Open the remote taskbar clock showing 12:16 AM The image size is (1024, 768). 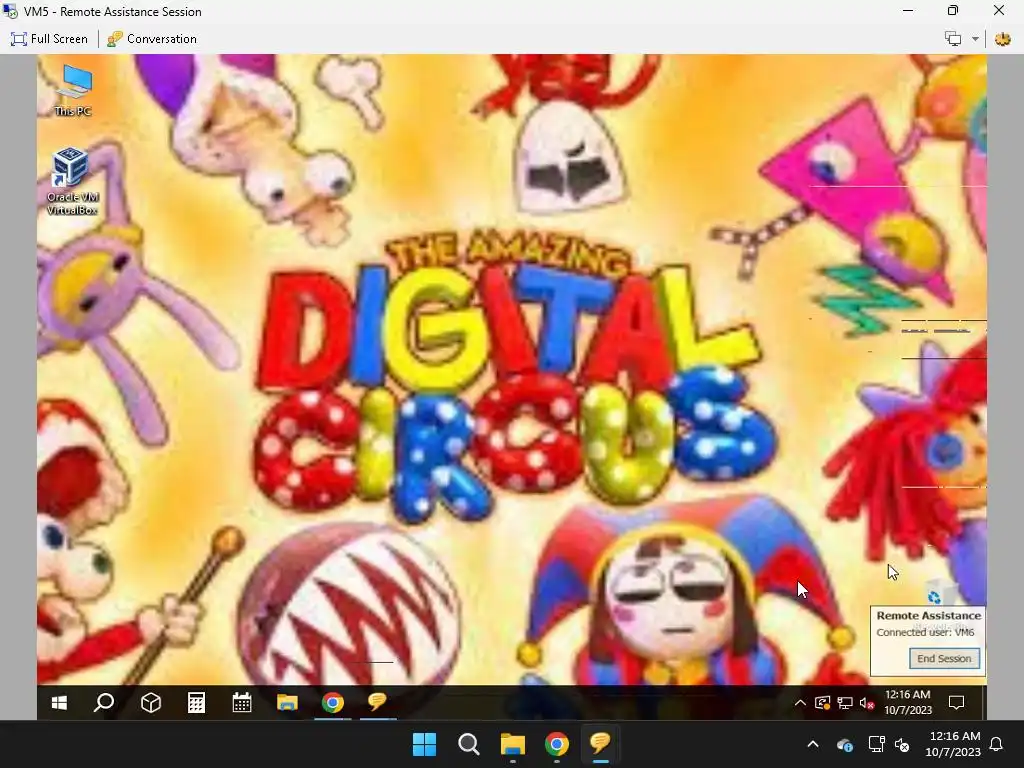click(x=908, y=703)
